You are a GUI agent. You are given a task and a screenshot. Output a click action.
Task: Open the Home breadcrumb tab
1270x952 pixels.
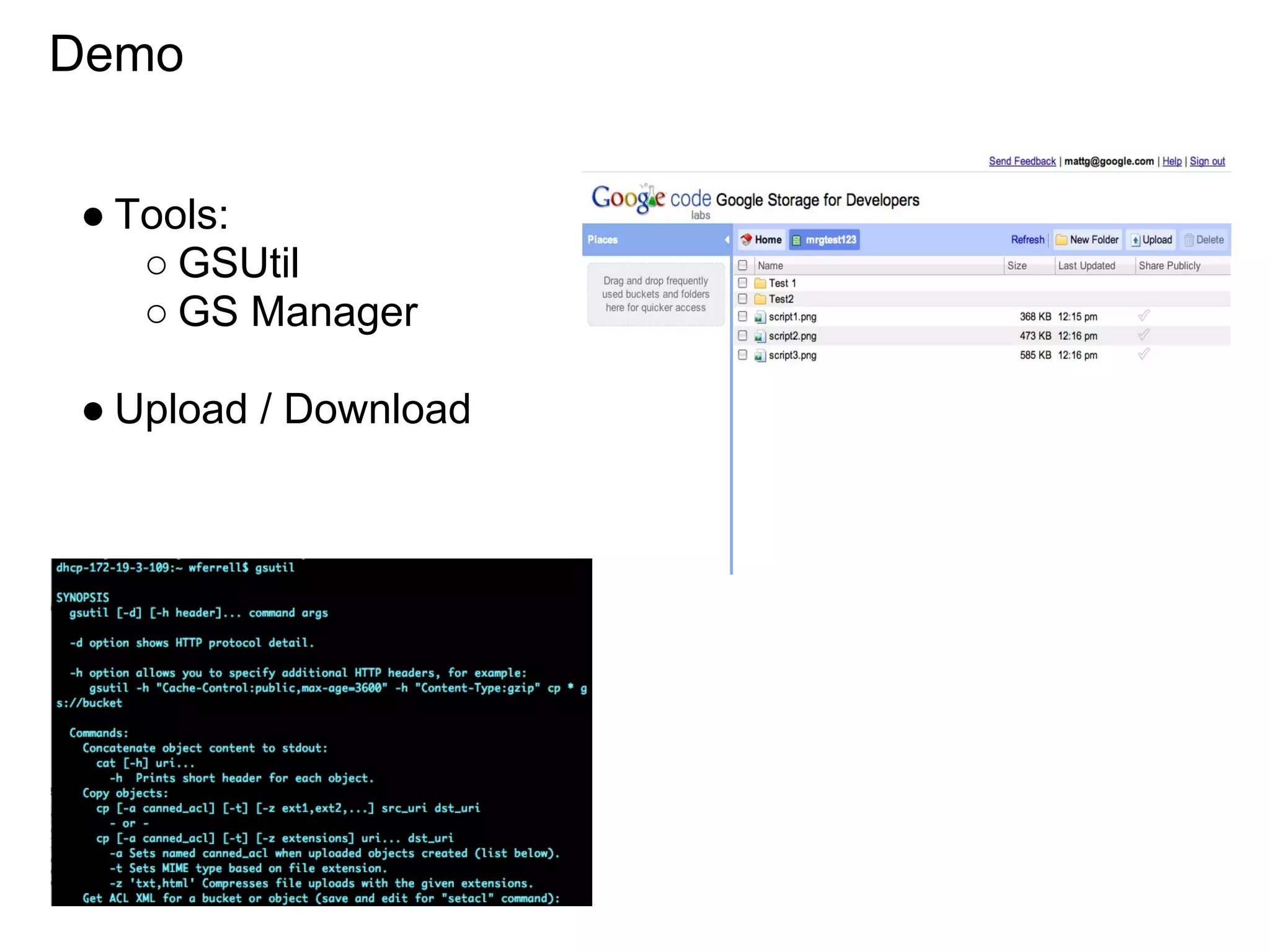762,240
